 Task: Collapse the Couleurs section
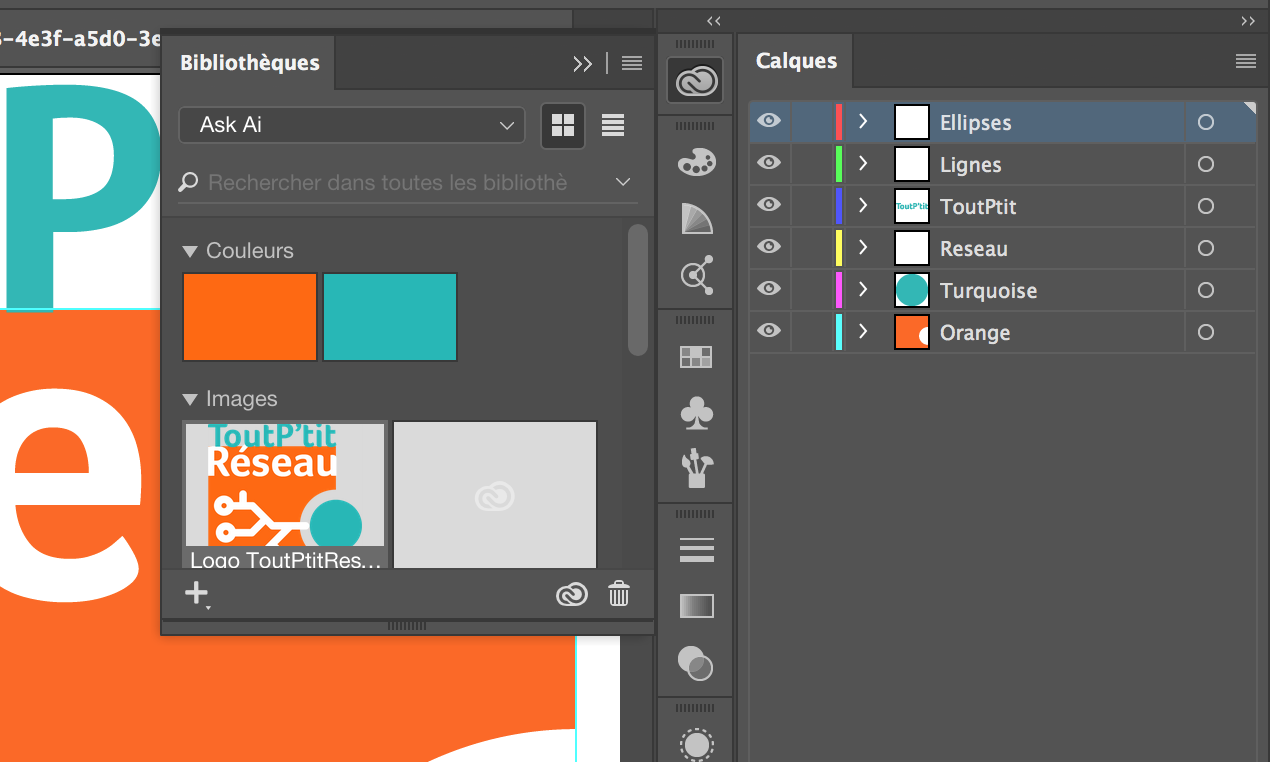coord(191,250)
